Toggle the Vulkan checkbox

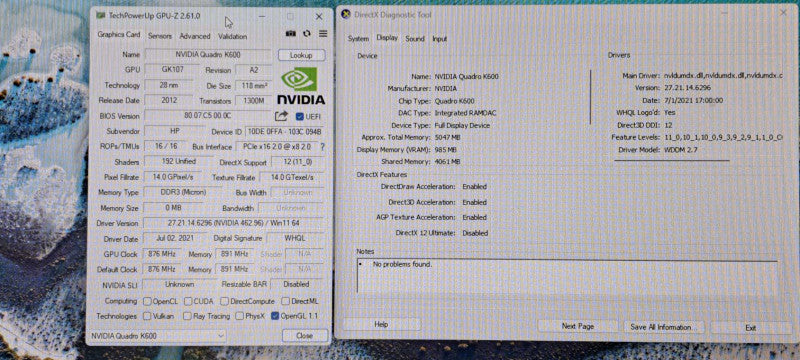[x=147, y=316]
